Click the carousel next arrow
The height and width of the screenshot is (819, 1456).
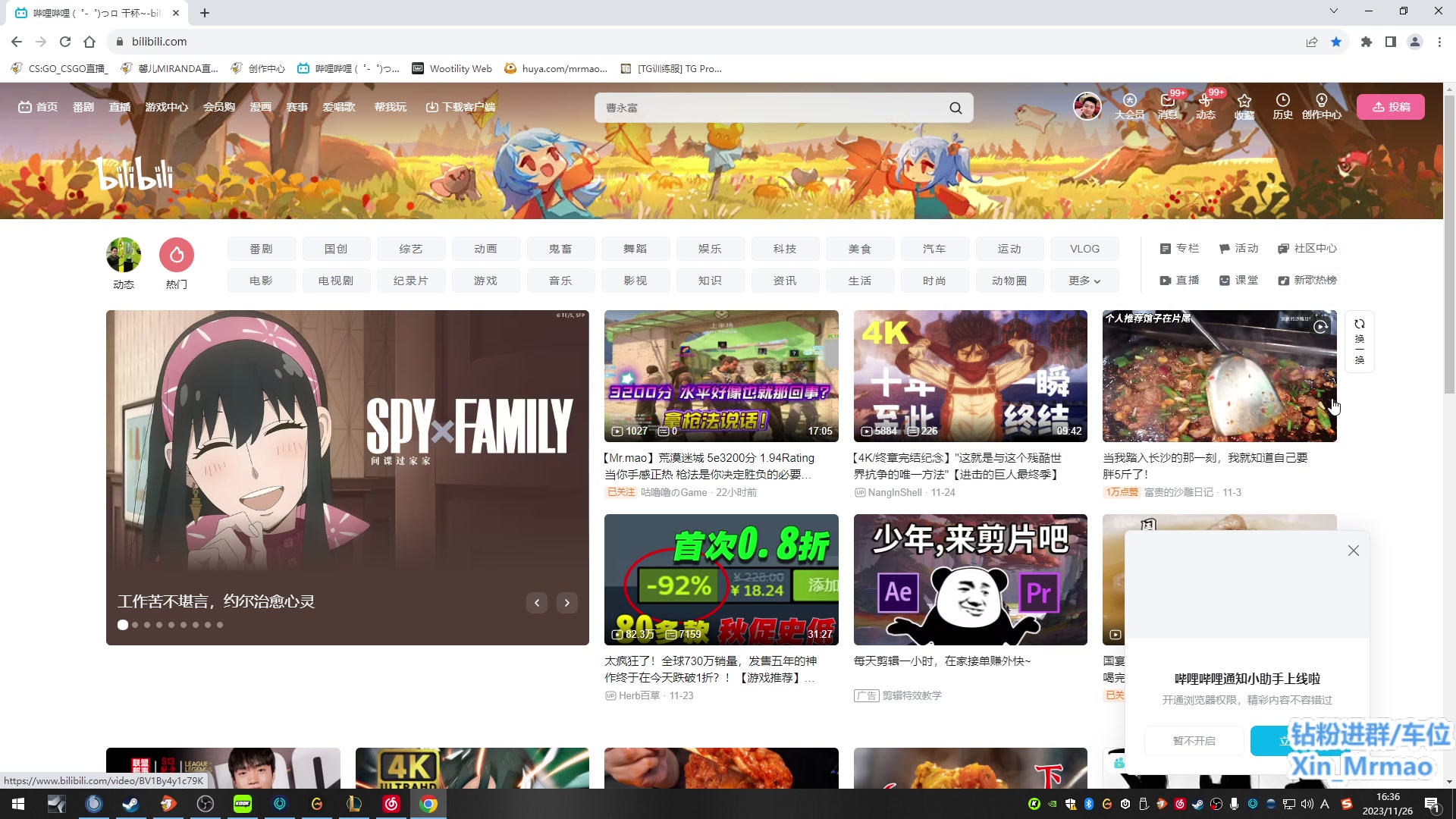click(567, 603)
